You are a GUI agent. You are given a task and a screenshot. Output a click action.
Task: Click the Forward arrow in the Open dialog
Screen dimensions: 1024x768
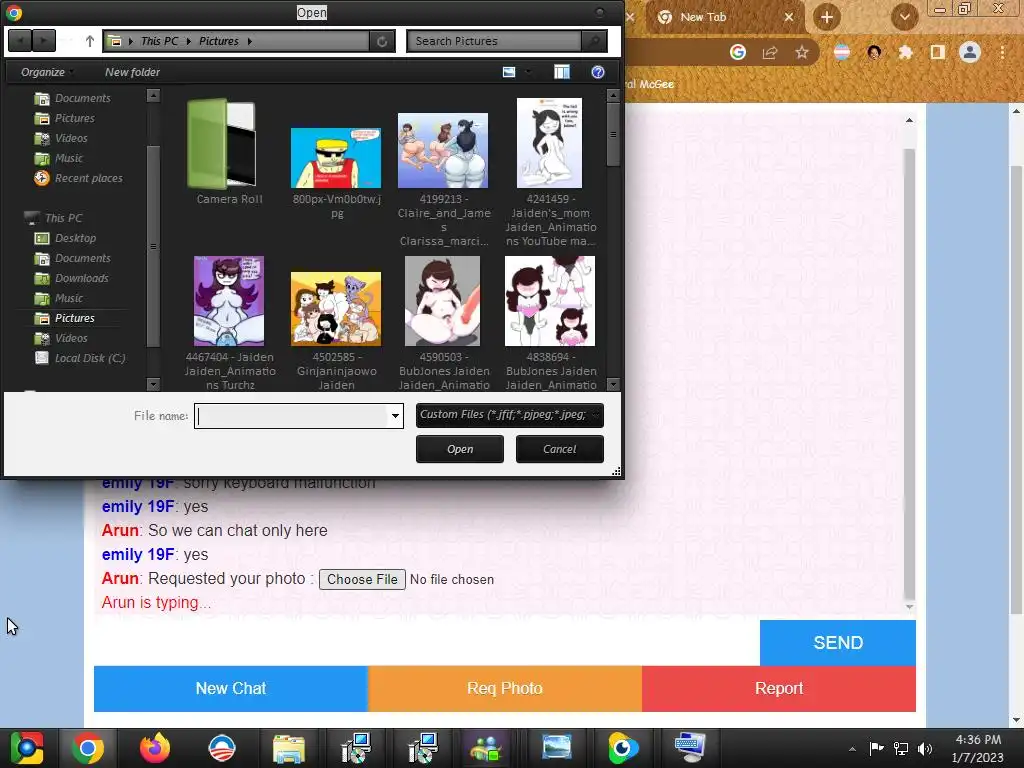pos(44,41)
